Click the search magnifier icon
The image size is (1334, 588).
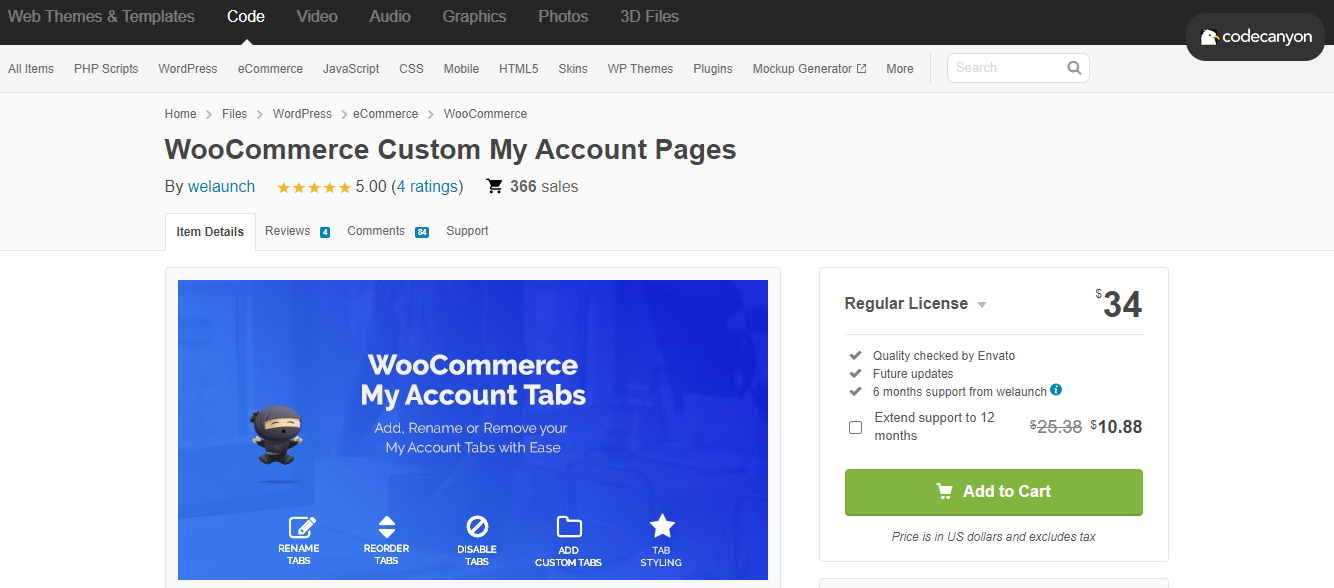pyautogui.click(x=1074, y=68)
